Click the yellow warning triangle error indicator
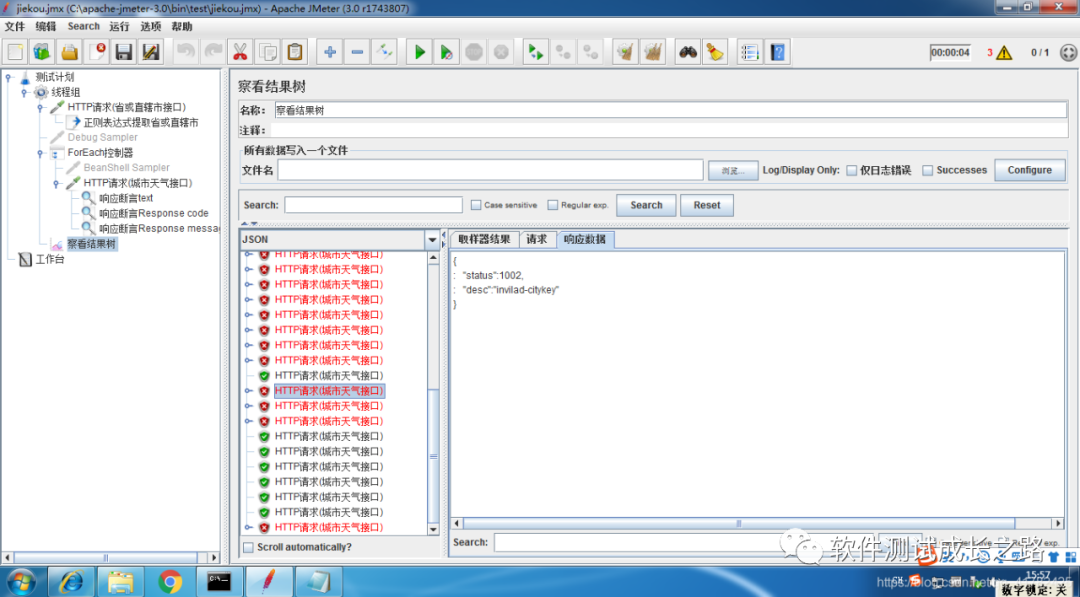The image size is (1080, 597). tap(1004, 52)
